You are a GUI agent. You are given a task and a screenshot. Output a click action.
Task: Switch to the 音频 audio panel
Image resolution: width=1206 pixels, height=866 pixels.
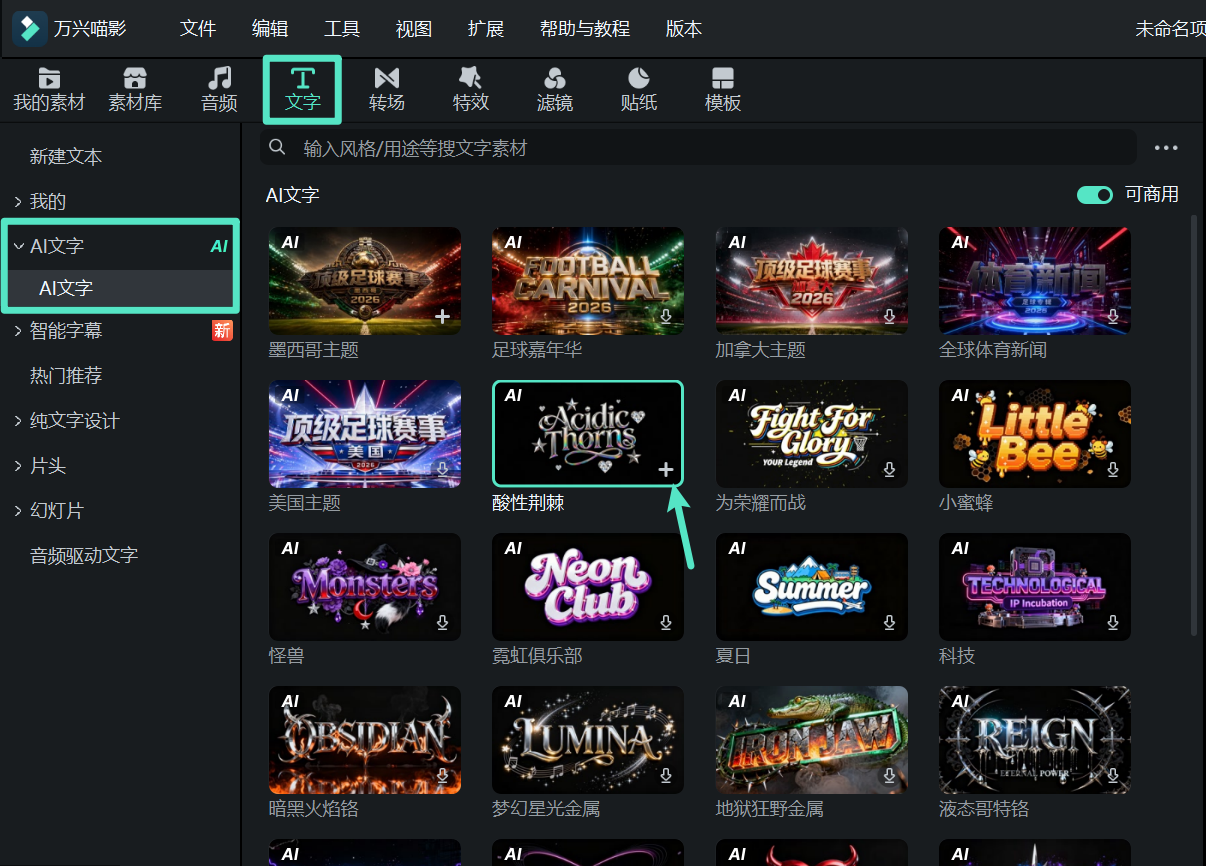click(219, 89)
